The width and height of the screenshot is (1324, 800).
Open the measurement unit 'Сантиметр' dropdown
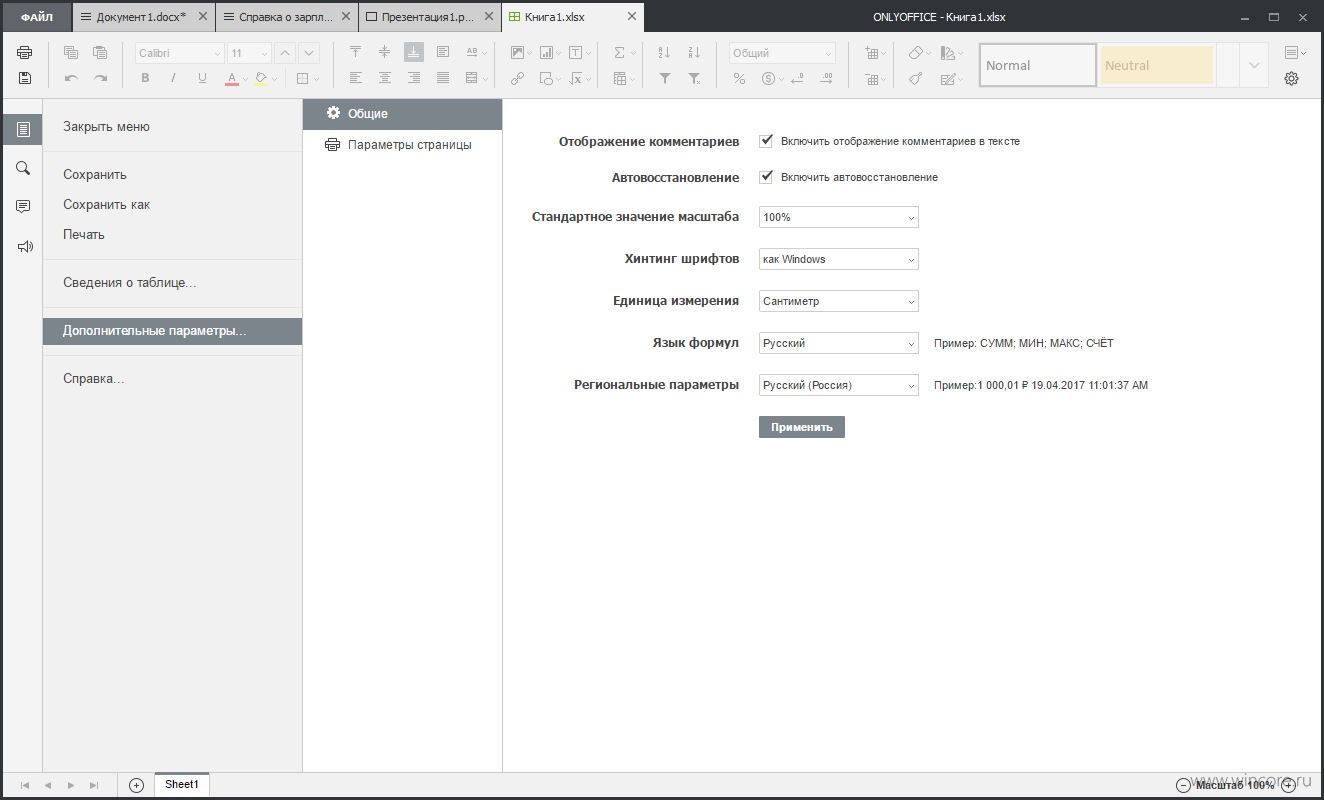tap(839, 301)
